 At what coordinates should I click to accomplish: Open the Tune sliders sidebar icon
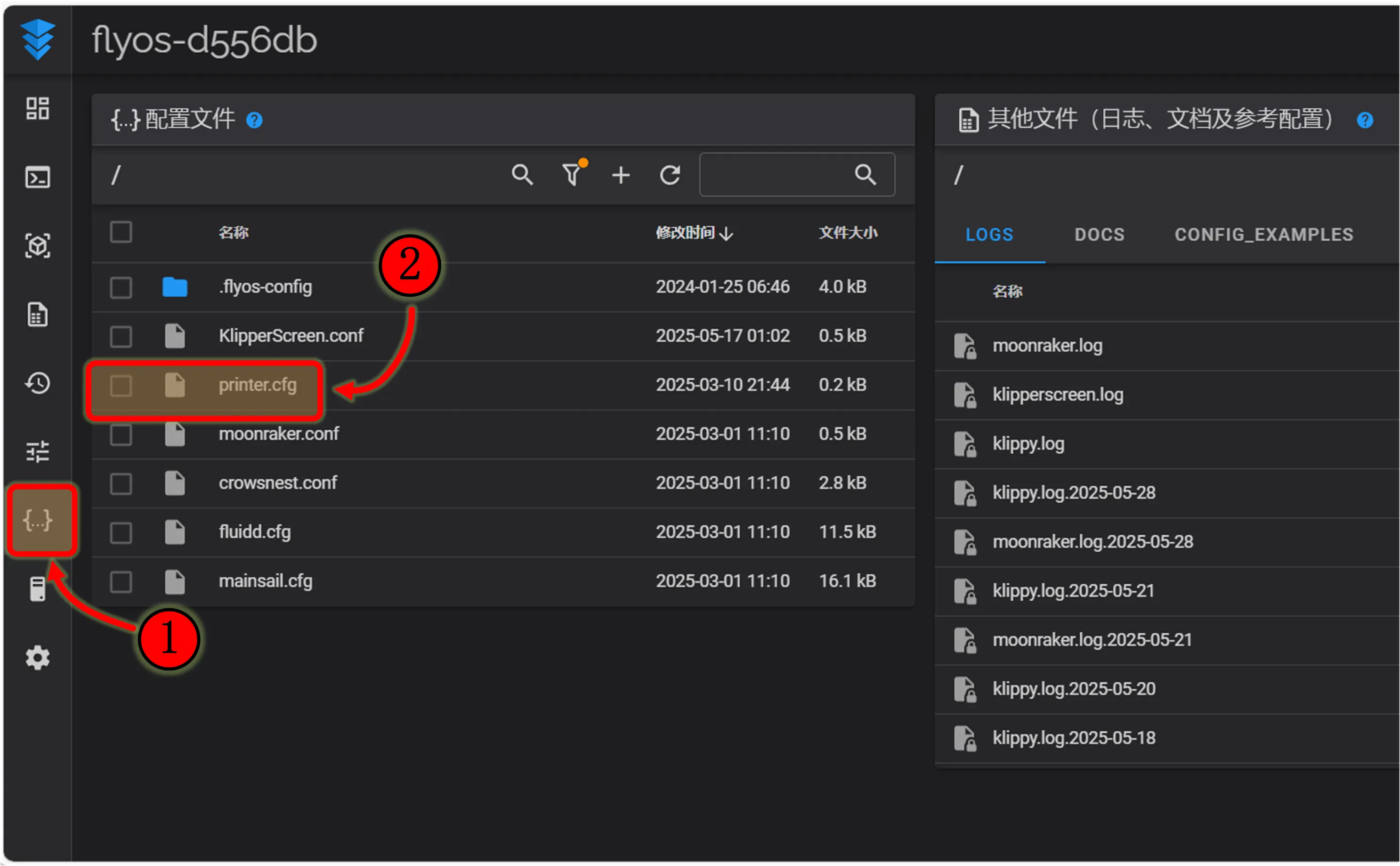(37, 452)
